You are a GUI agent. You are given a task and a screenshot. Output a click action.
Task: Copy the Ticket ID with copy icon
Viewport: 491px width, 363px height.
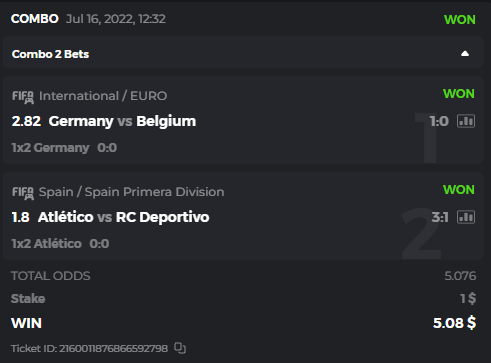pyautogui.click(x=180, y=348)
